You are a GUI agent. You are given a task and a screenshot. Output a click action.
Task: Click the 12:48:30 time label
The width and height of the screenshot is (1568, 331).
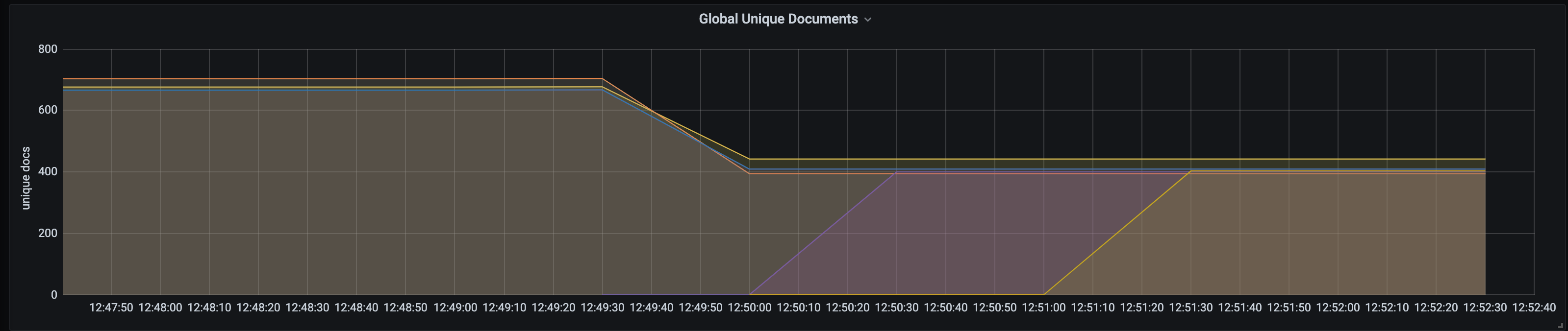pos(307,308)
